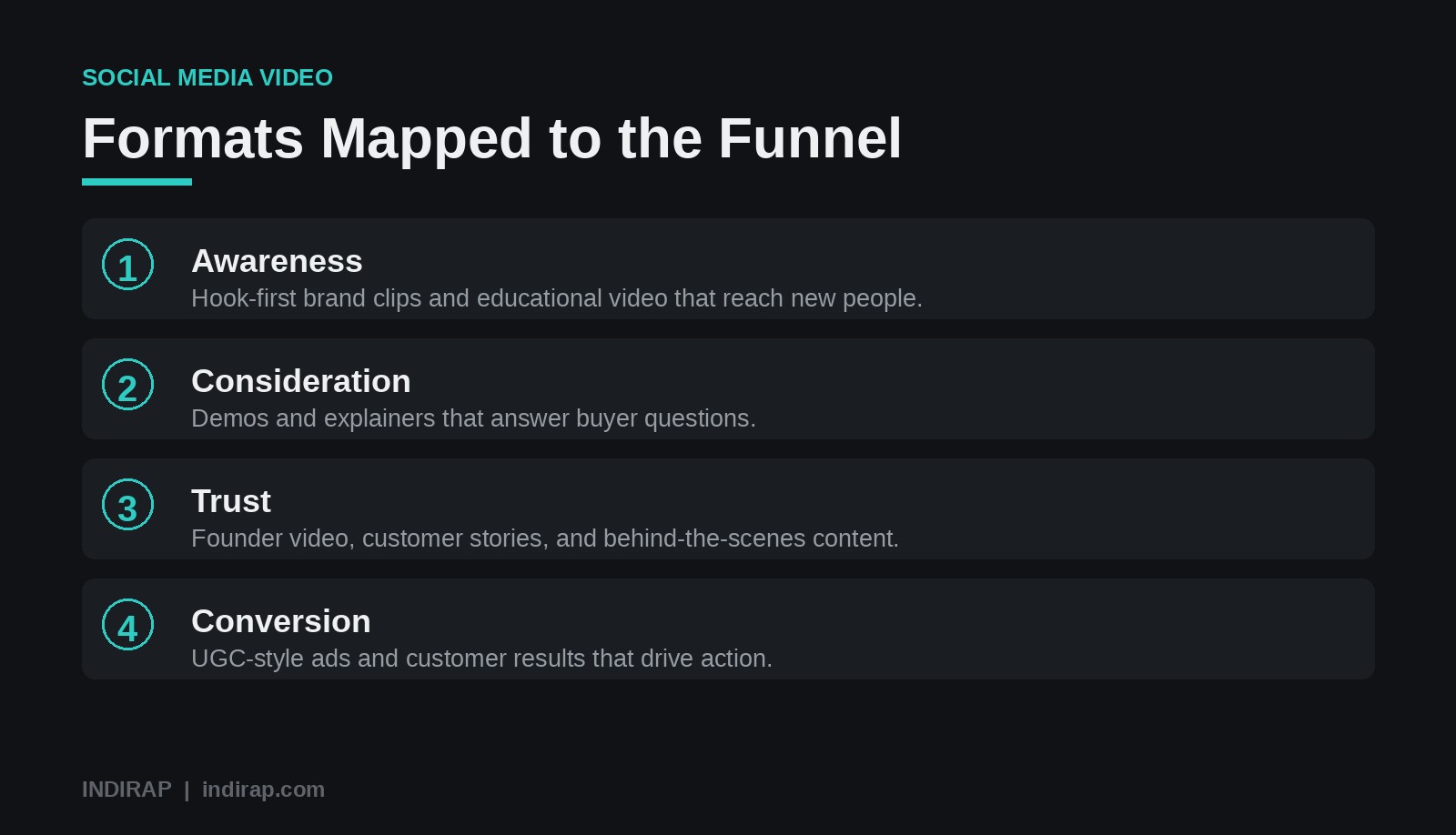Click the INDIRAP brand name in footer
This screenshot has height=835, width=1456.
click(126, 790)
